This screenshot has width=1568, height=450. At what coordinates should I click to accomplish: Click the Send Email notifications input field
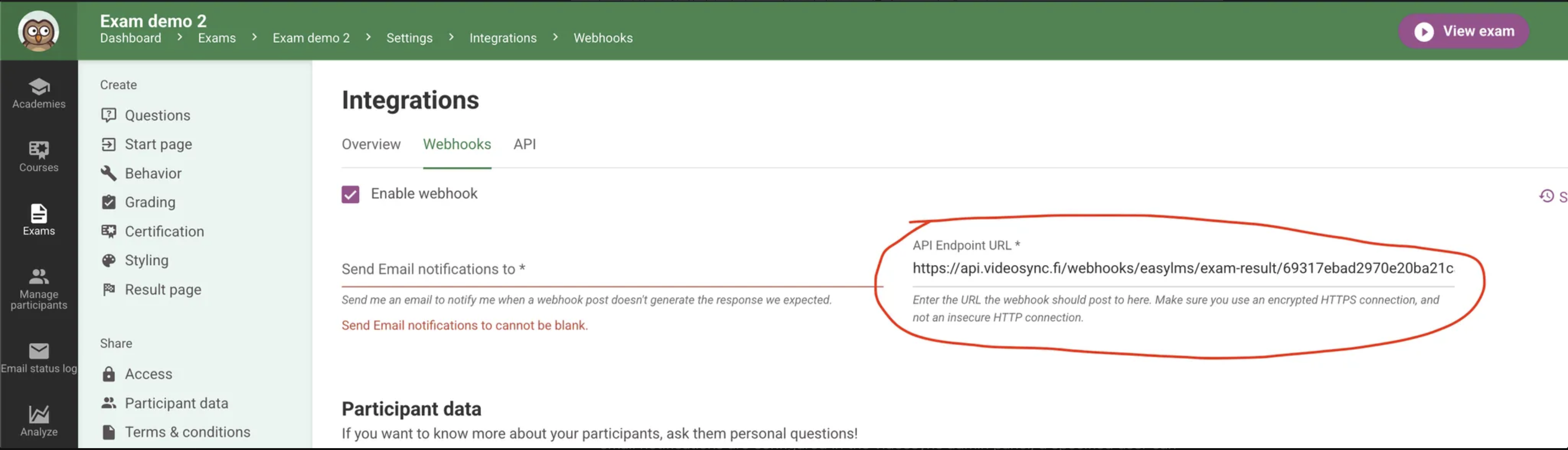click(x=609, y=269)
